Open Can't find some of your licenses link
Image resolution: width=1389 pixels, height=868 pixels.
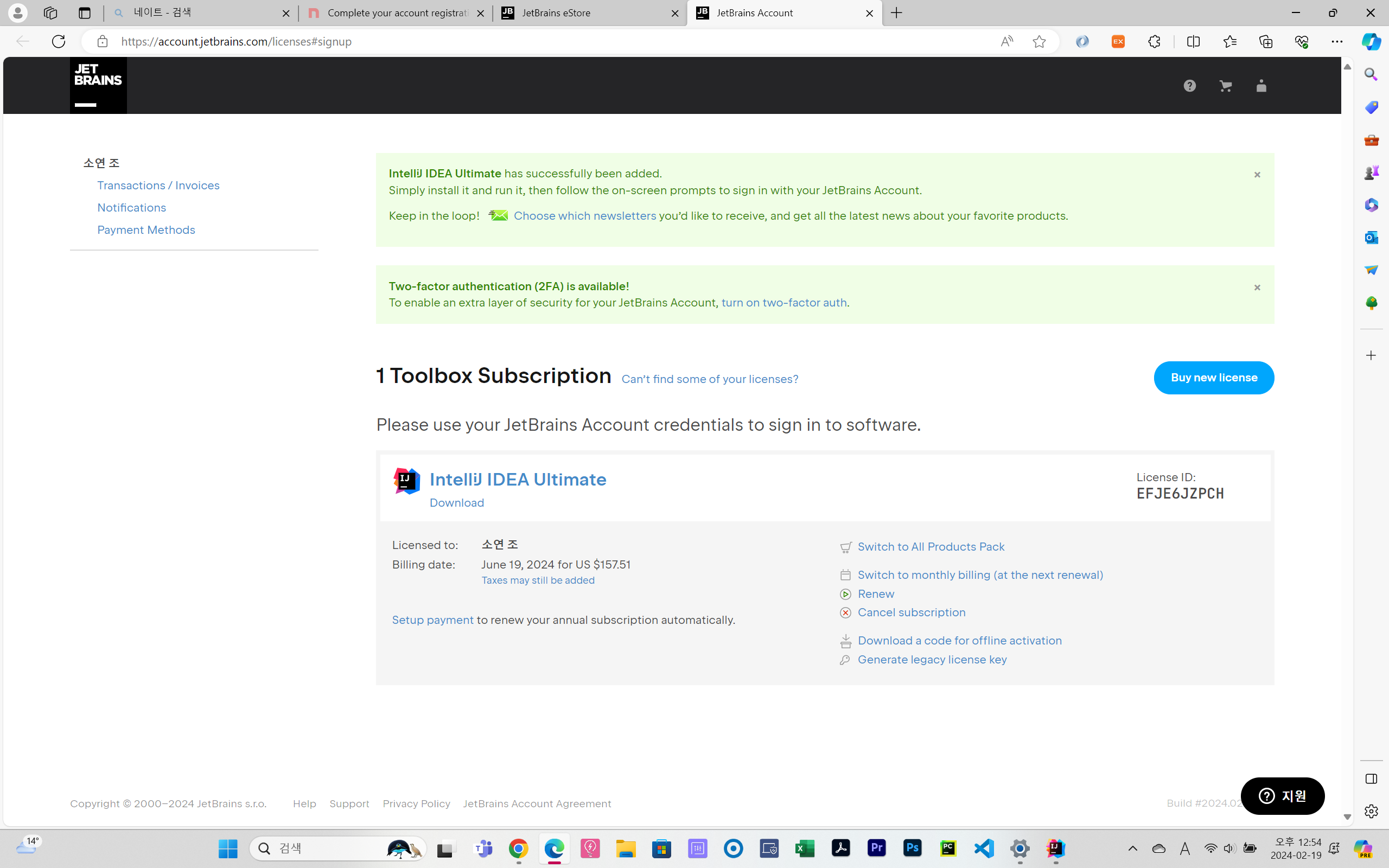pyautogui.click(x=710, y=379)
